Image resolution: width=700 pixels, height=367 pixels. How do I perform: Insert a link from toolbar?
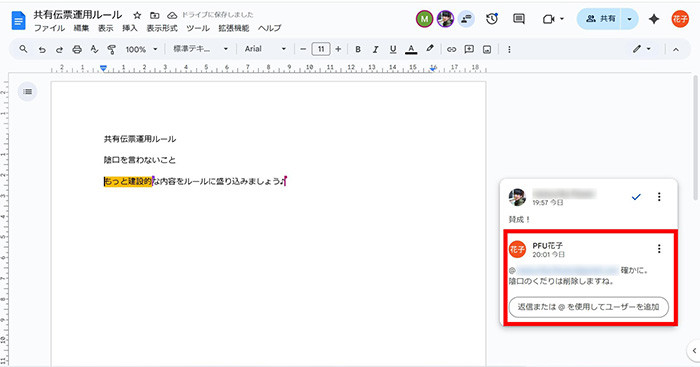(451, 50)
